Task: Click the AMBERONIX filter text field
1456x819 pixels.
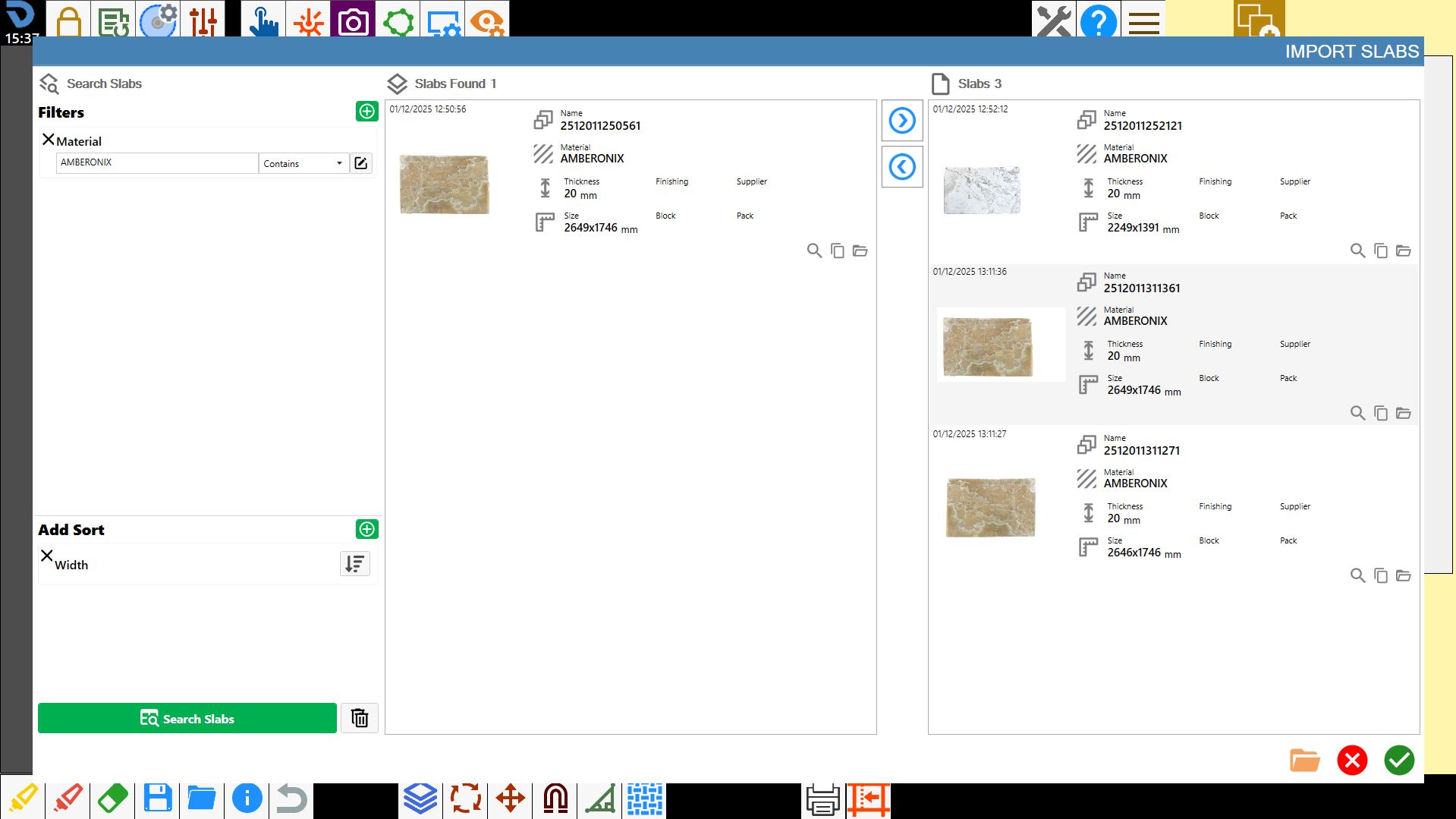Action: pos(157,162)
